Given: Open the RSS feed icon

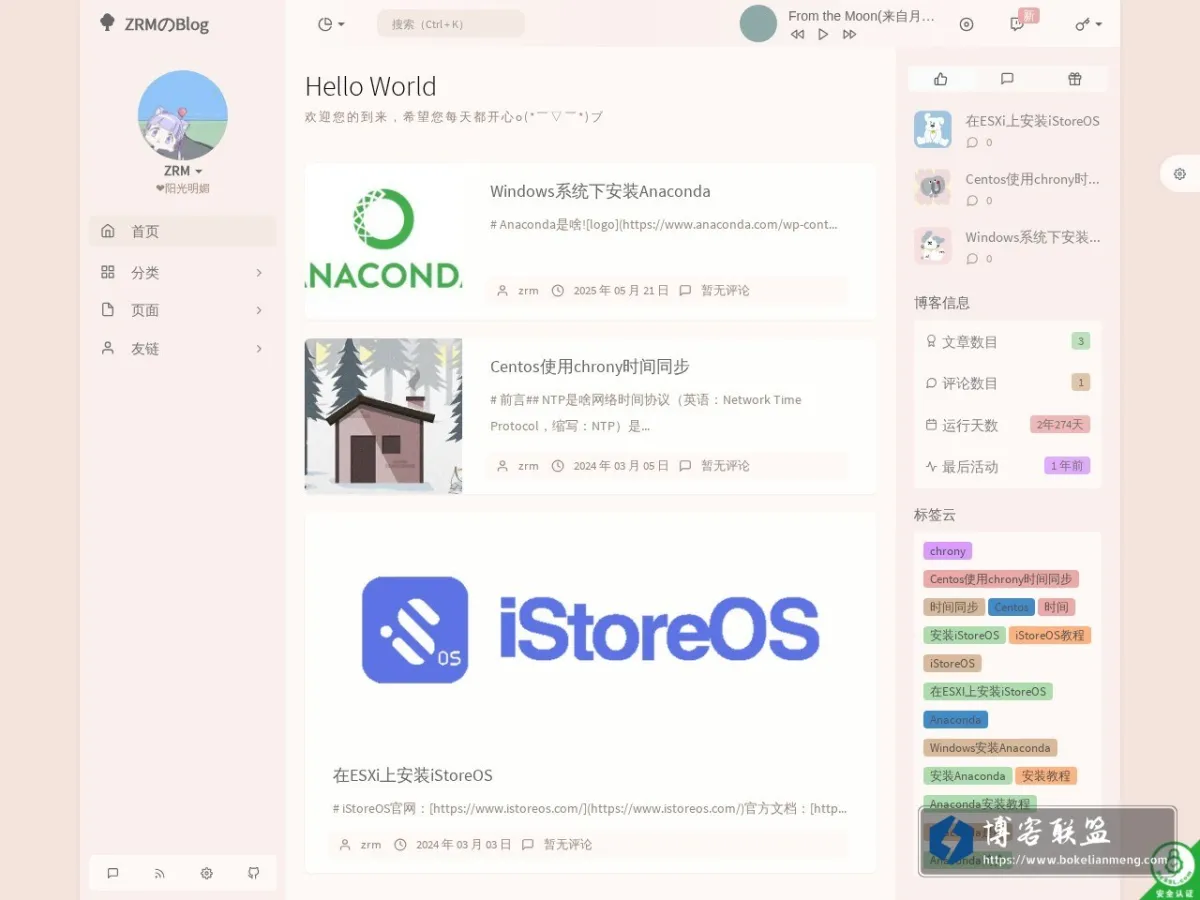Looking at the screenshot, I should [x=160, y=873].
